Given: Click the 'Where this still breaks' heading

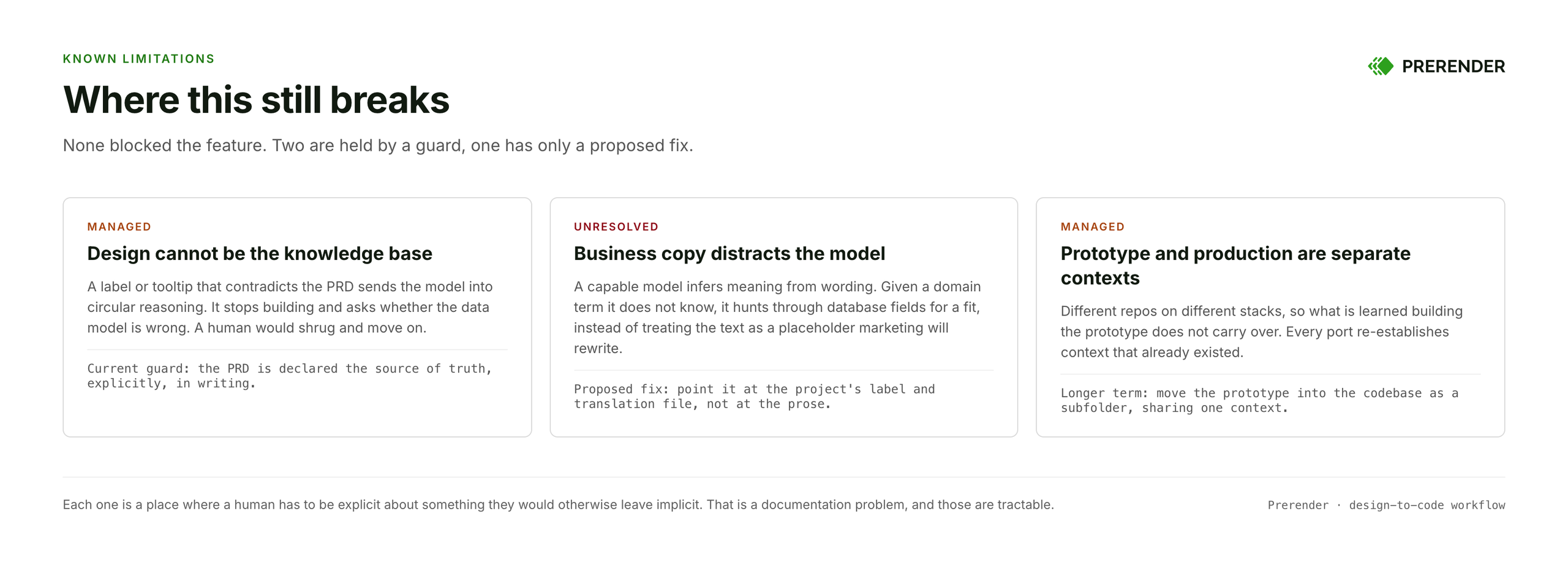Looking at the screenshot, I should click(256, 100).
